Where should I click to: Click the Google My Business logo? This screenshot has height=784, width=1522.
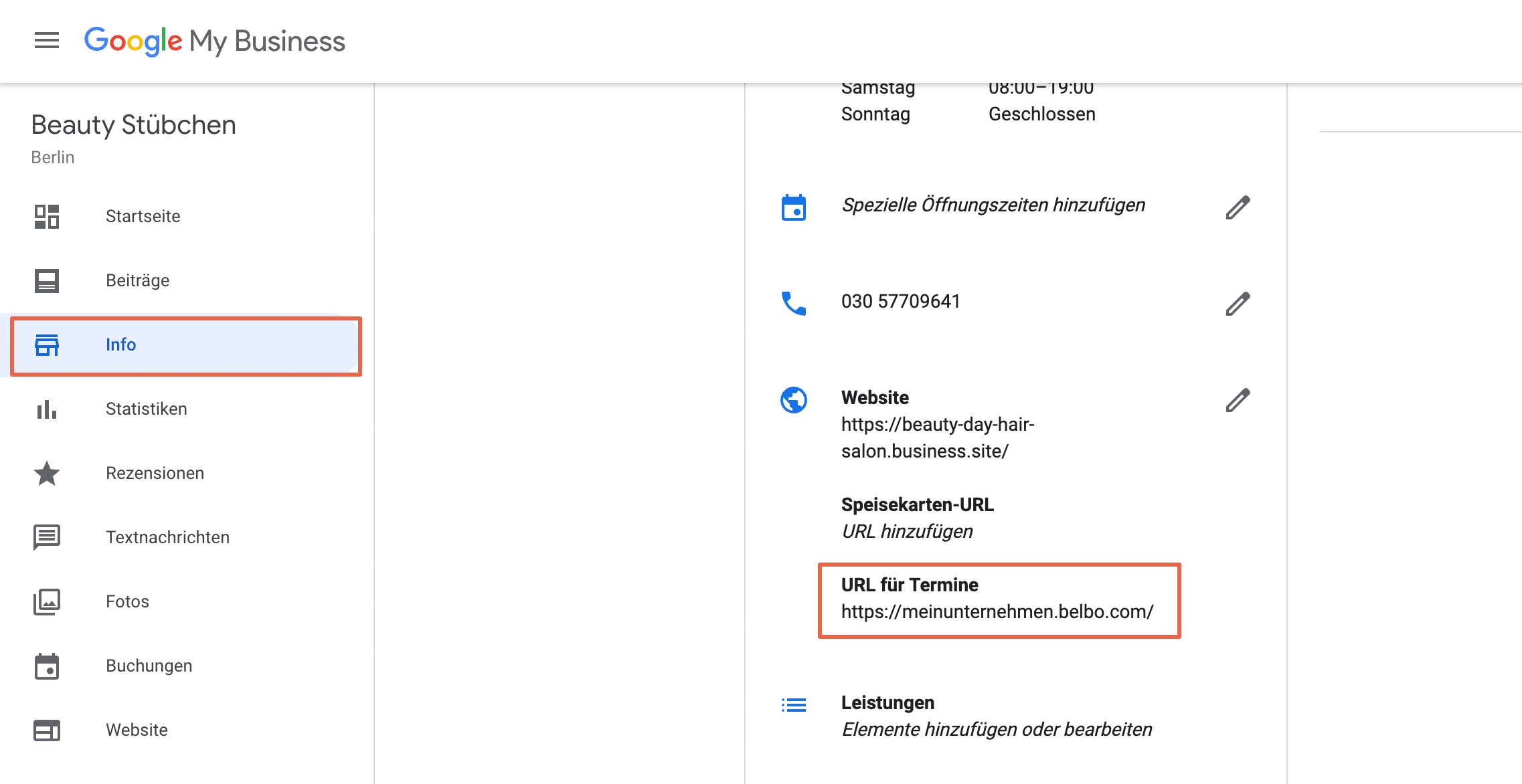pos(214,41)
